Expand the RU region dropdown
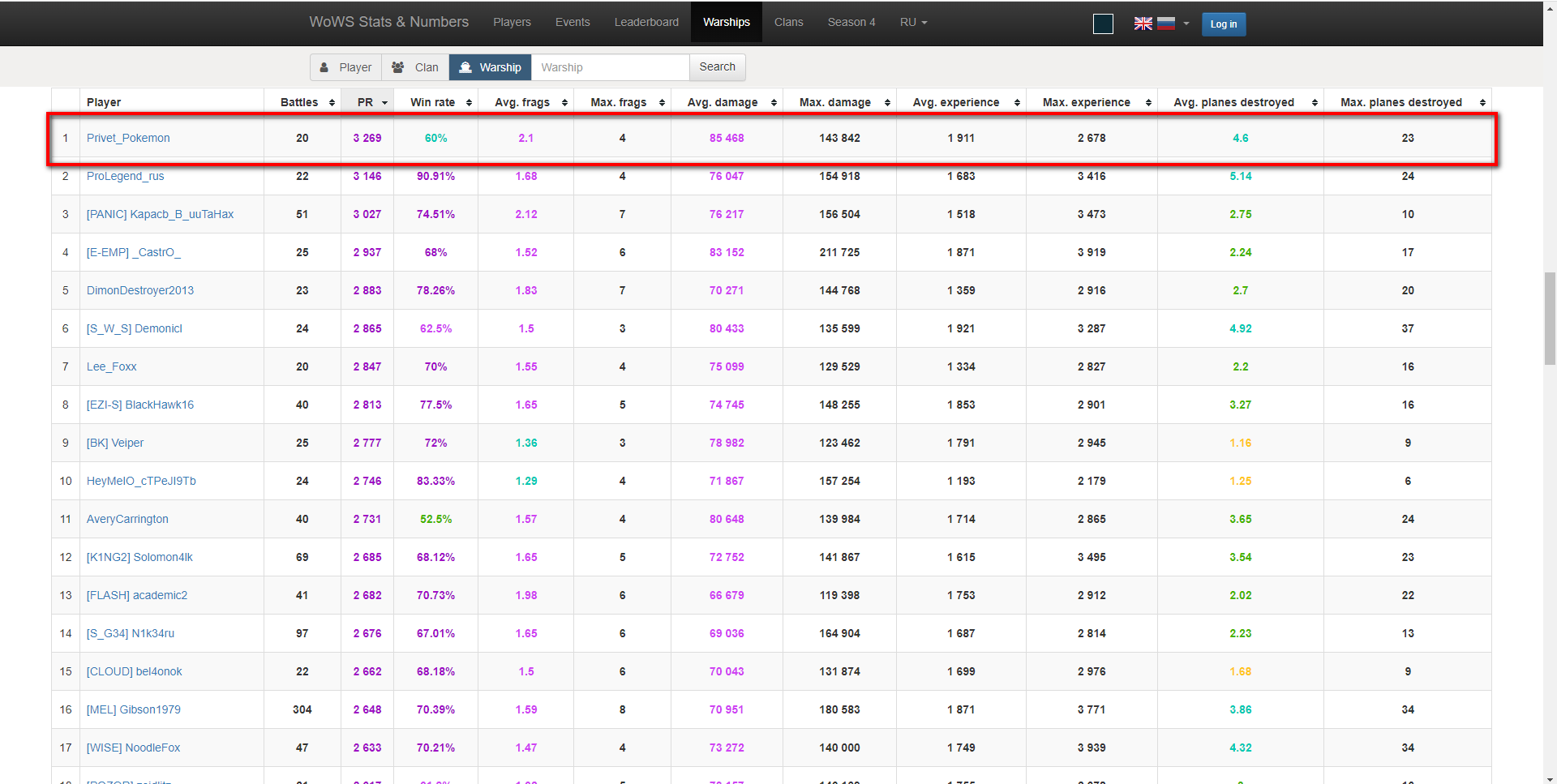The height and width of the screenshot is (784, 1557). pos(913,22)
